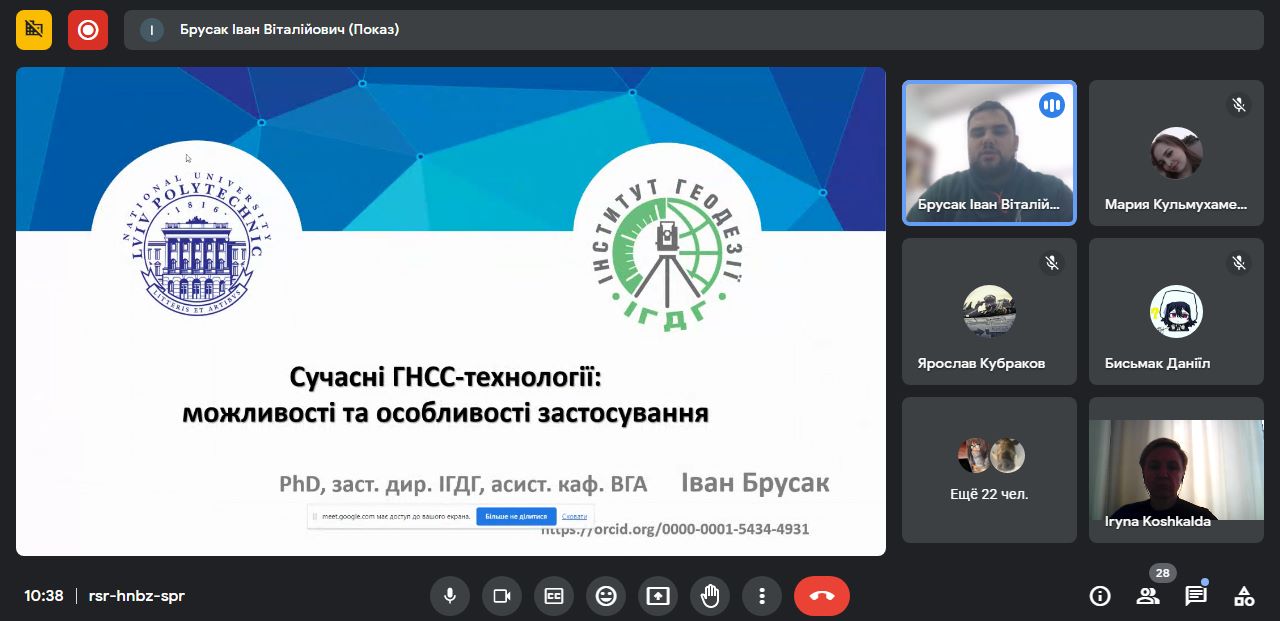
Task: Click the present screen button
Action: tap(658, 596)
